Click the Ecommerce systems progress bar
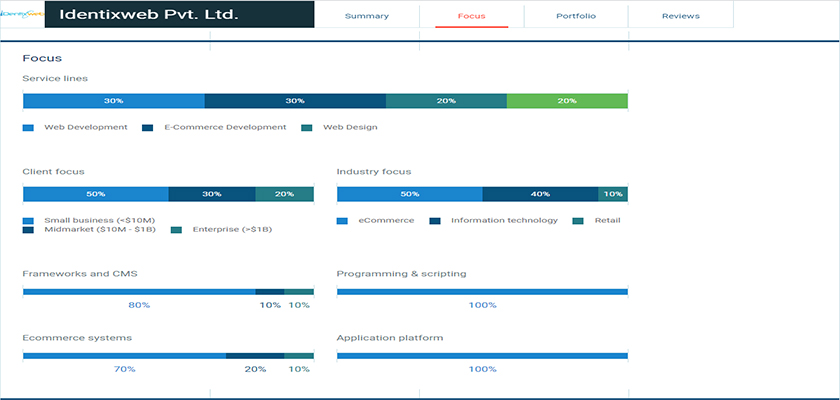840x400 pixels. pos(168,356)
